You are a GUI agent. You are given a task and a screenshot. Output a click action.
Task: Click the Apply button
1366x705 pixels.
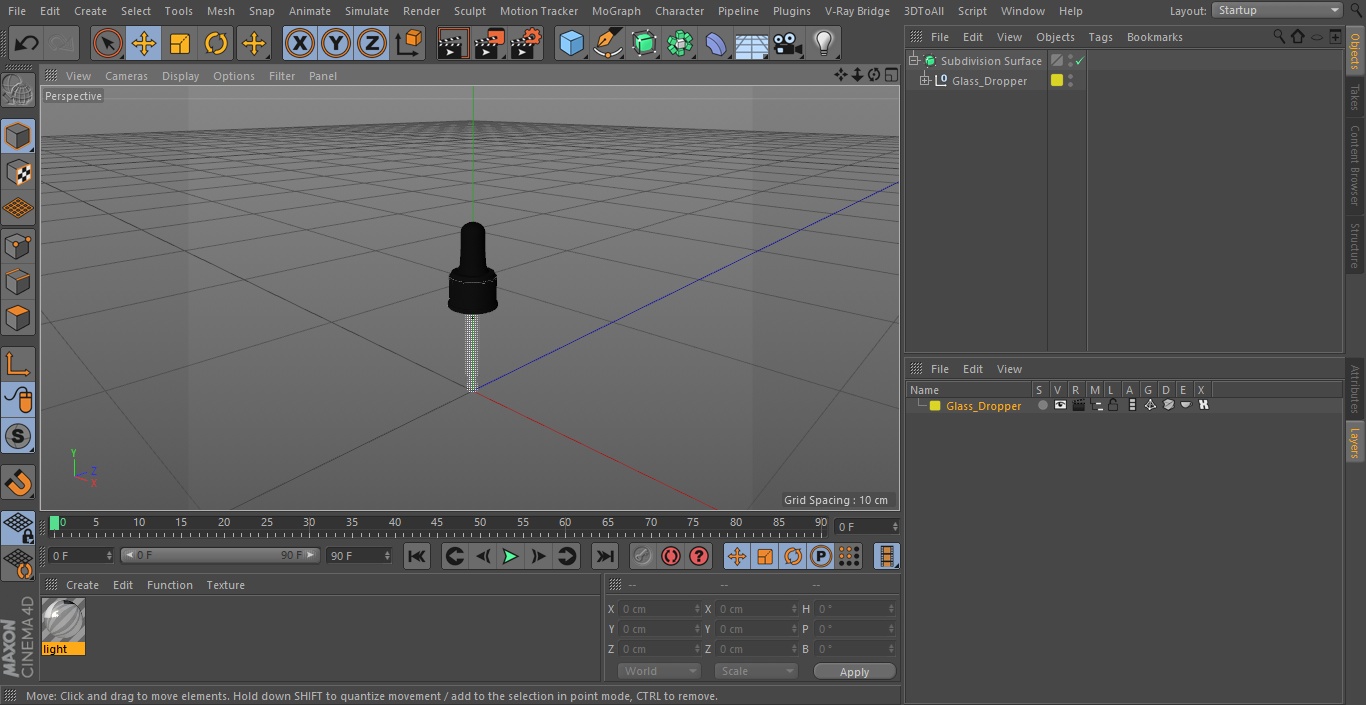point(854,672)
